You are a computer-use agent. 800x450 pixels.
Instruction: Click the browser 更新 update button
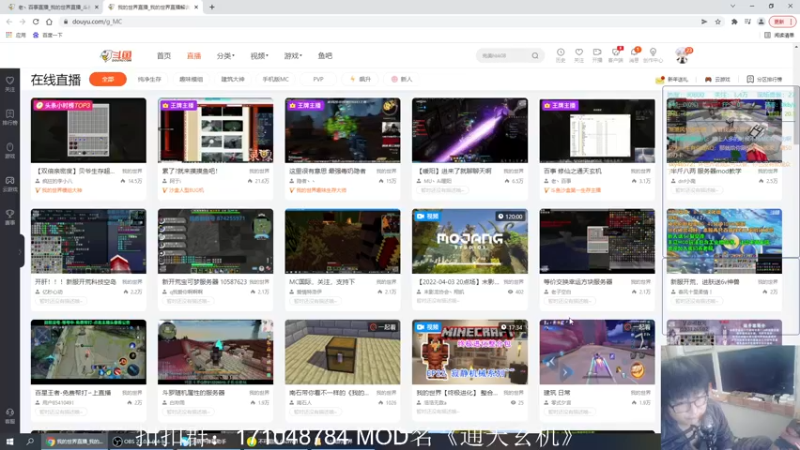783,21
